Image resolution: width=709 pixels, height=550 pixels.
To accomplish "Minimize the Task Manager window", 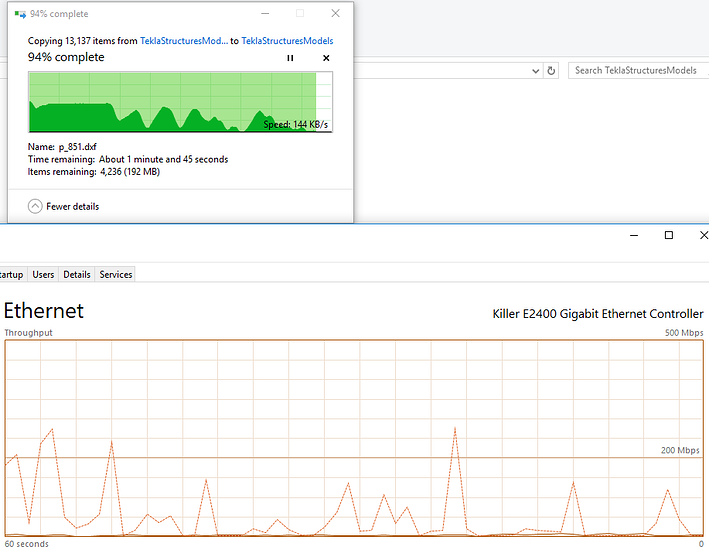I will 633,235.
